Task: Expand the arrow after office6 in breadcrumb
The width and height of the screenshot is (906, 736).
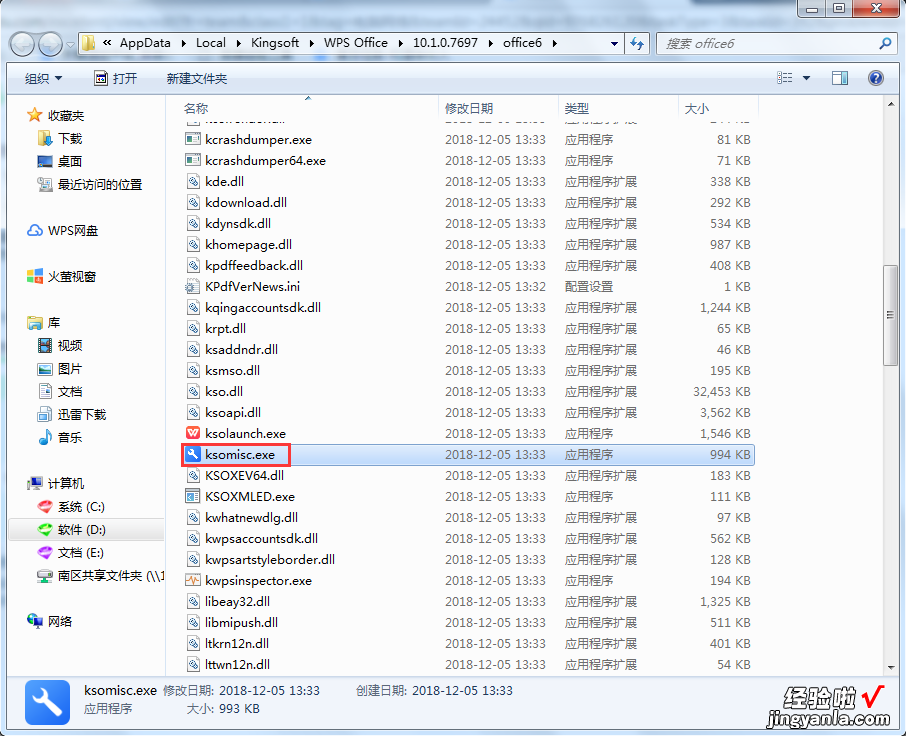Action: point(555,43)
